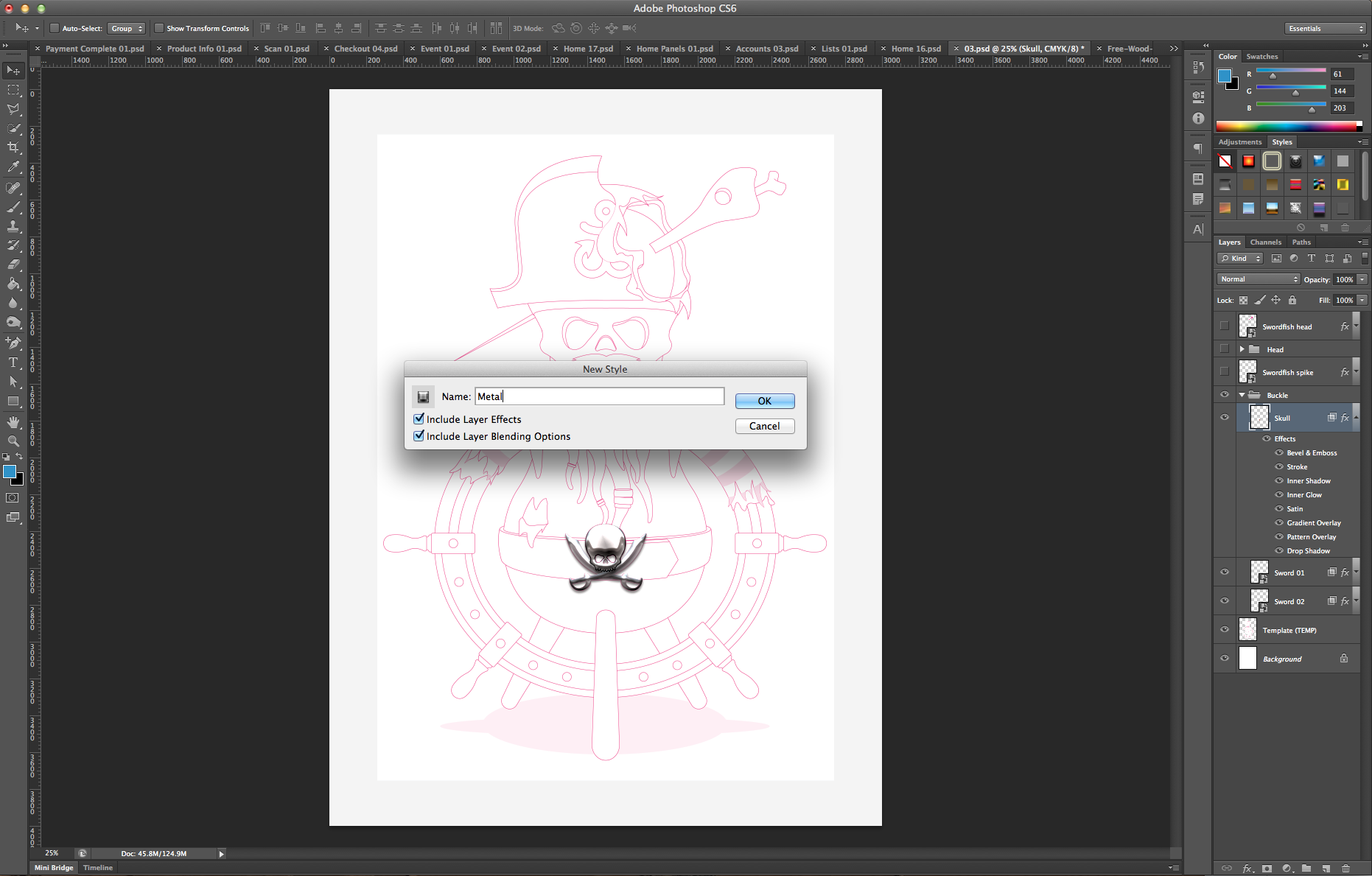Select the Paint Bucket tool

click(13, 284)
